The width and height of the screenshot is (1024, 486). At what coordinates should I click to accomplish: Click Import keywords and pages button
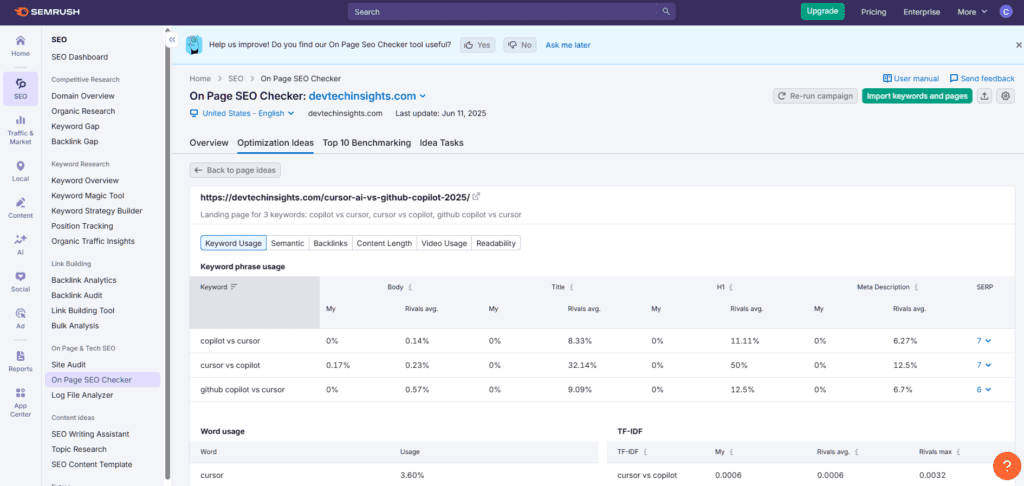(x=916, y=96)
